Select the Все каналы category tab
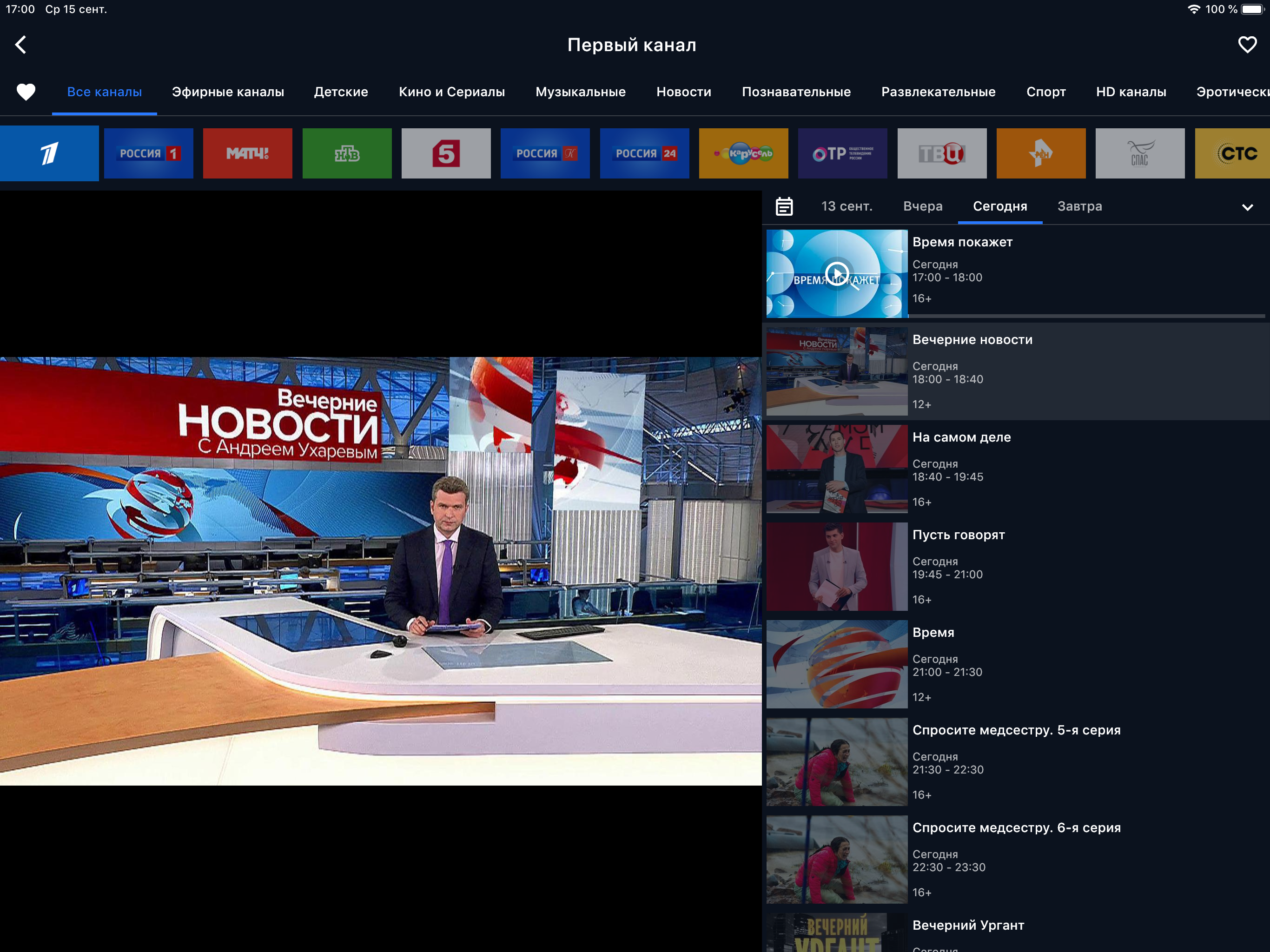This screenshot has height=952, width=1270. click(x=105, y=92)
